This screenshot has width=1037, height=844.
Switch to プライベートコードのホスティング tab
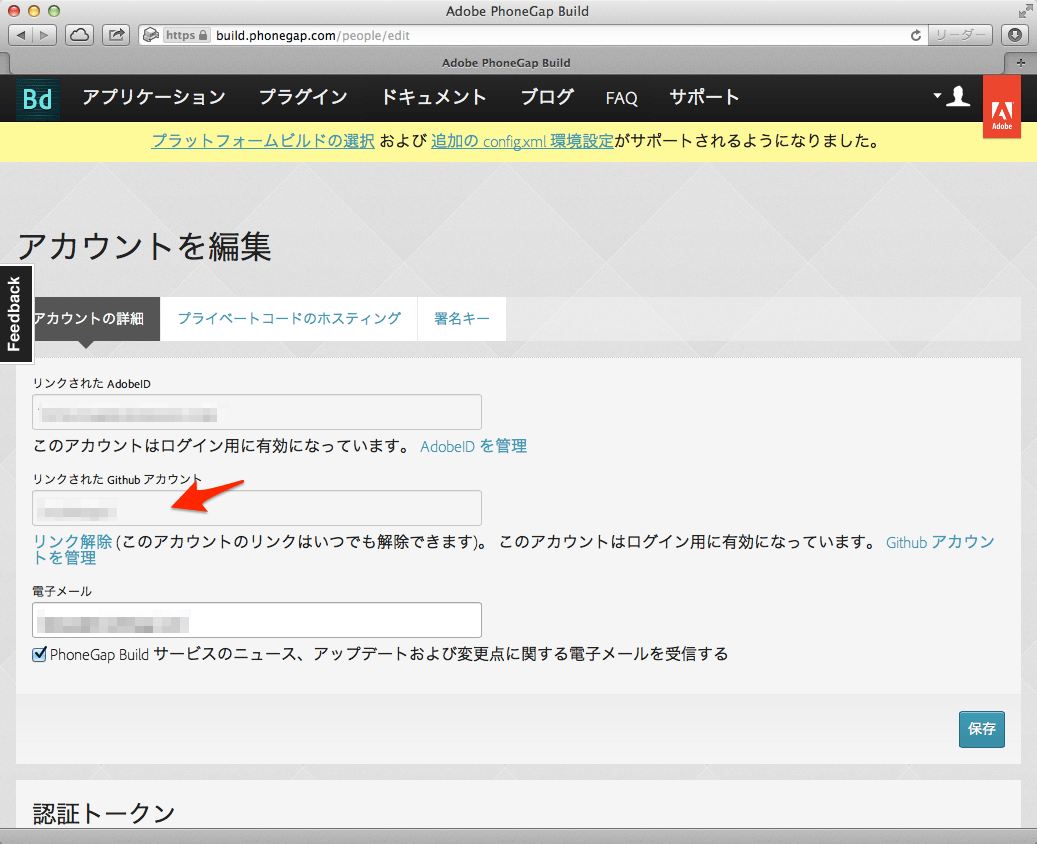point(289,319)
